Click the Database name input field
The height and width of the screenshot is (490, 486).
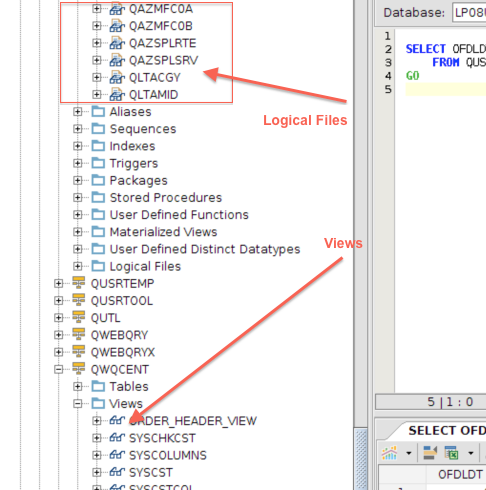(x=469, y=13)
